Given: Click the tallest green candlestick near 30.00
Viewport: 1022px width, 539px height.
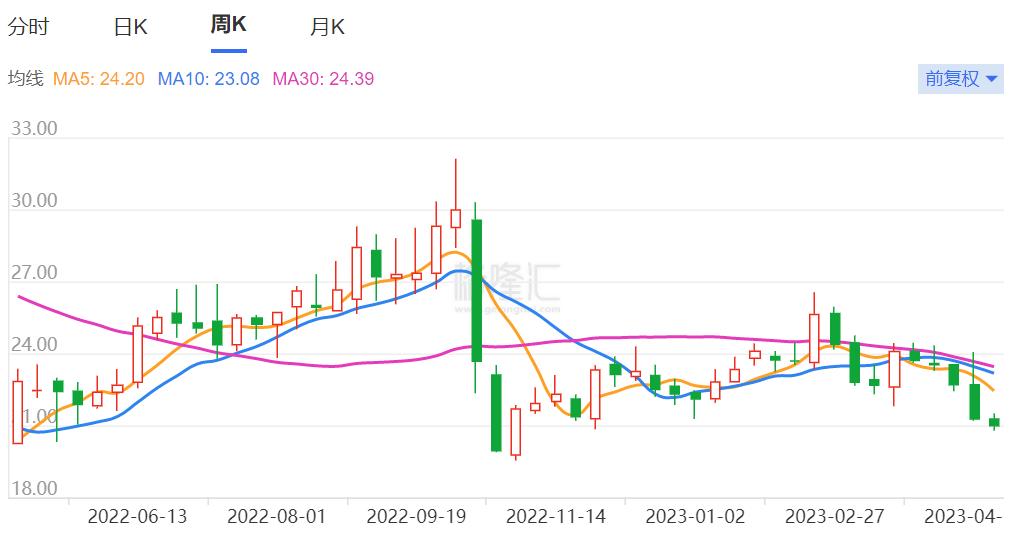Looking at the screenshot, I should pos(476,291).
